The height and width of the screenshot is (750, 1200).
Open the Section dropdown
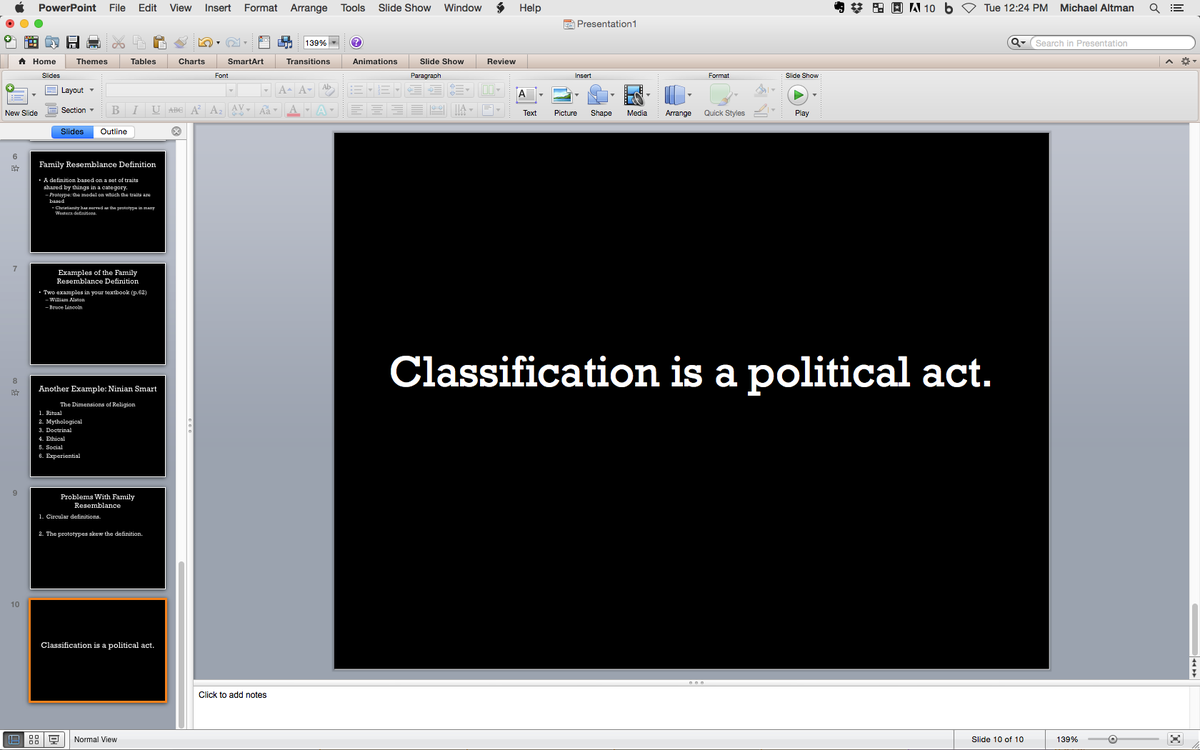point(71,110)
